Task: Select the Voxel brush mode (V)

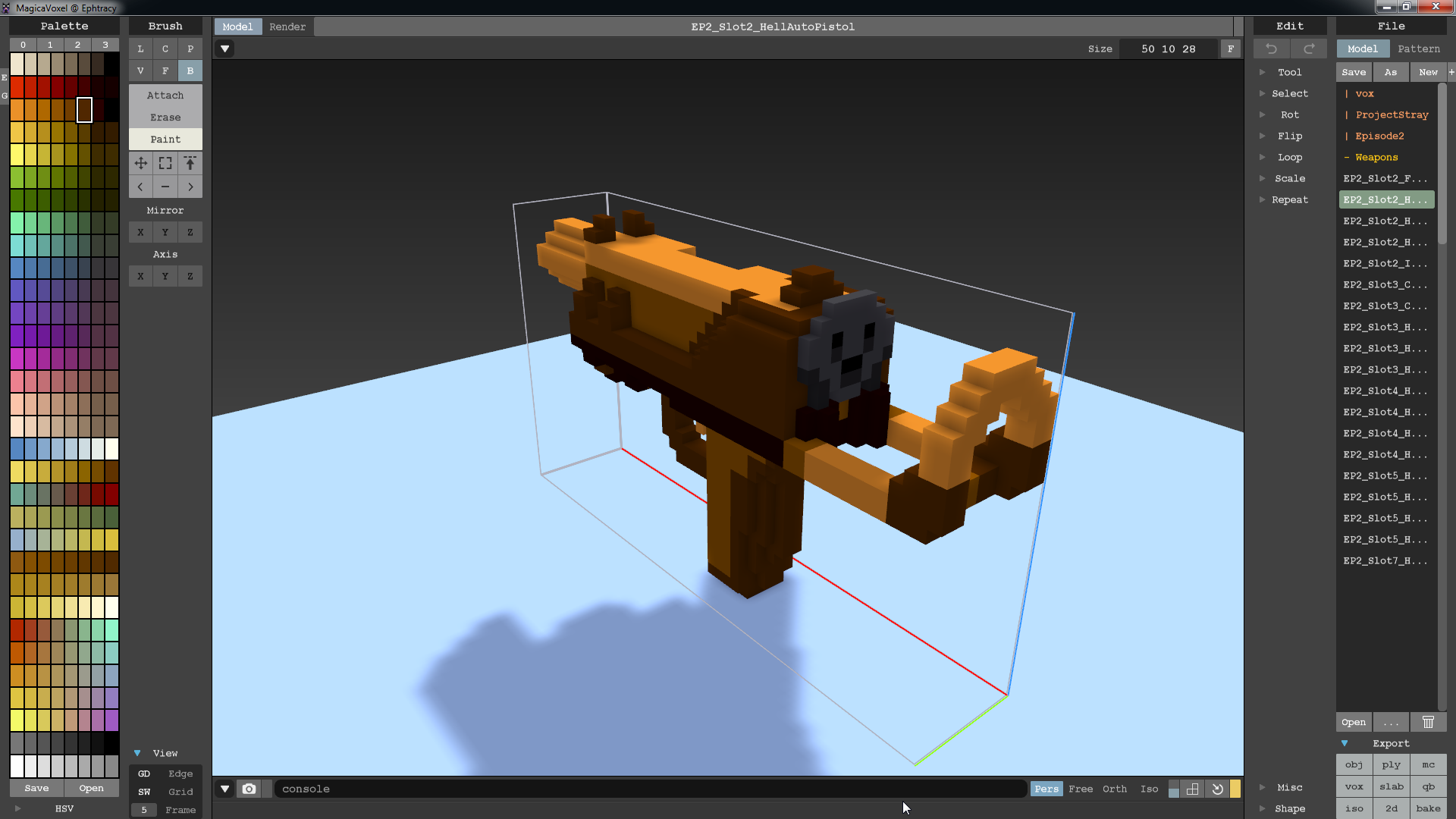Action: [x=140, y=71]
